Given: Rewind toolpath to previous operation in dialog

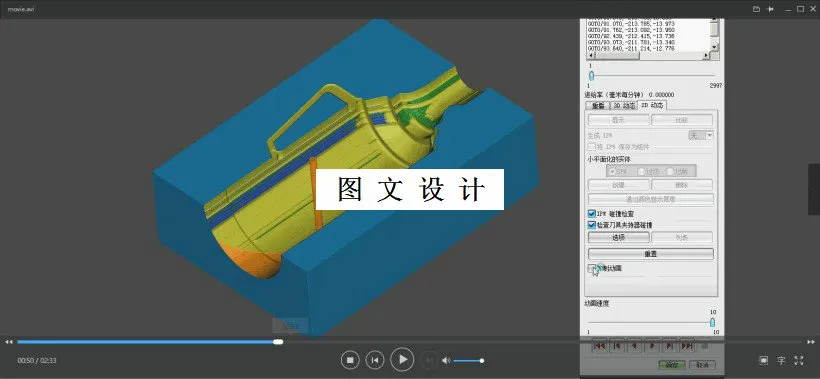Looking at the screenshot, I should pos(600,346).
